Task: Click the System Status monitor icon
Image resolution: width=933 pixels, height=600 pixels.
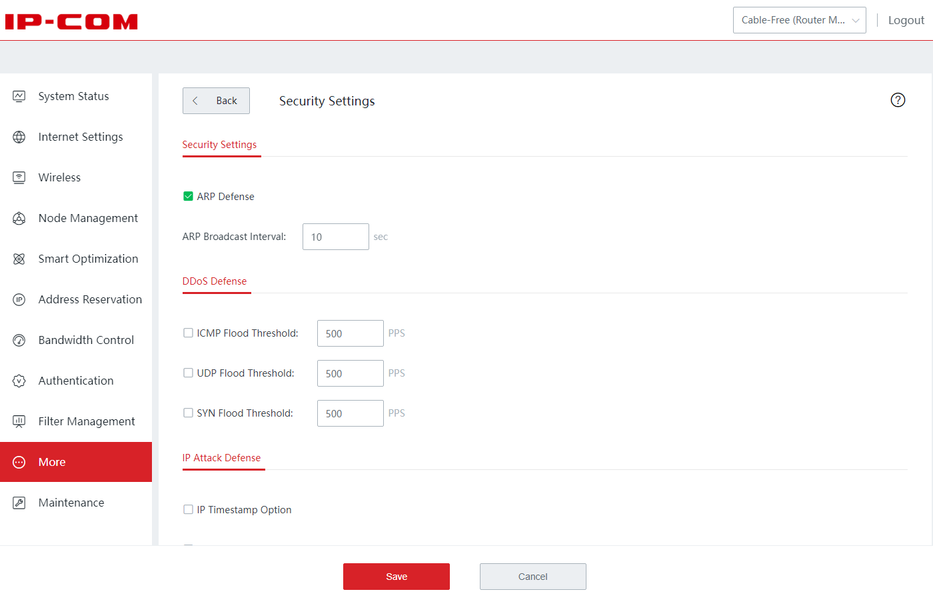Action: [18, 96]
